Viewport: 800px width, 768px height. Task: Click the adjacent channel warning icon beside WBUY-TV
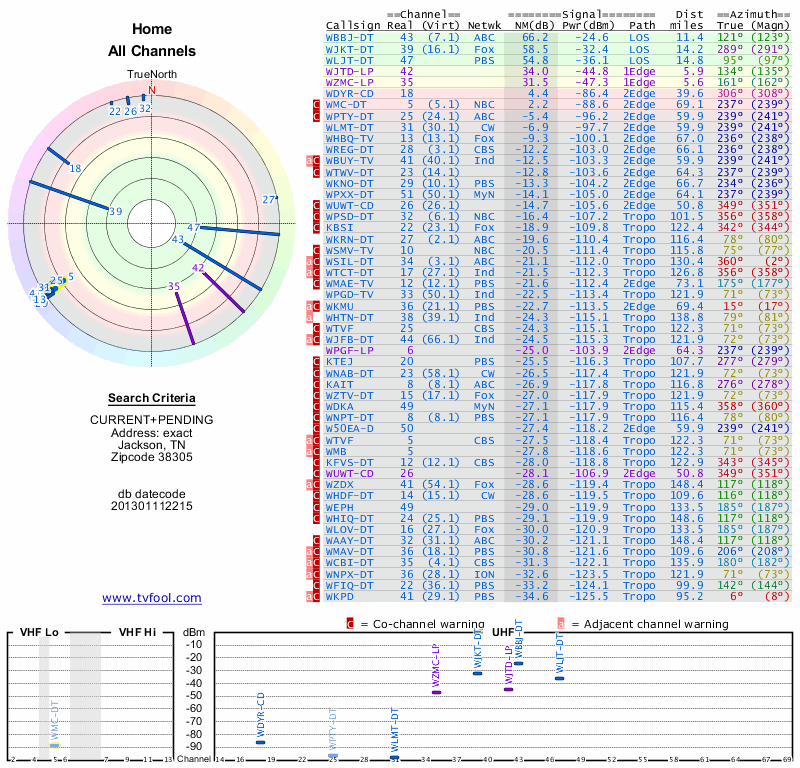[309, 160]
